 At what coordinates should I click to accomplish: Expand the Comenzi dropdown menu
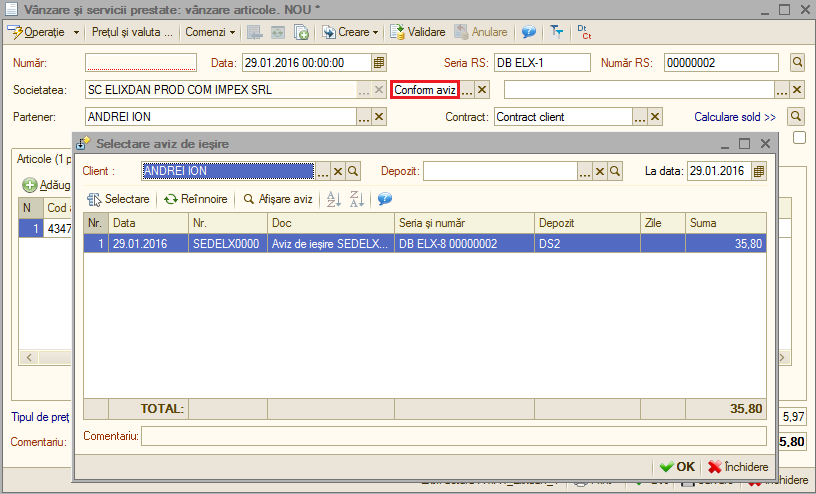pyautogui.click(x=210, y=32)
